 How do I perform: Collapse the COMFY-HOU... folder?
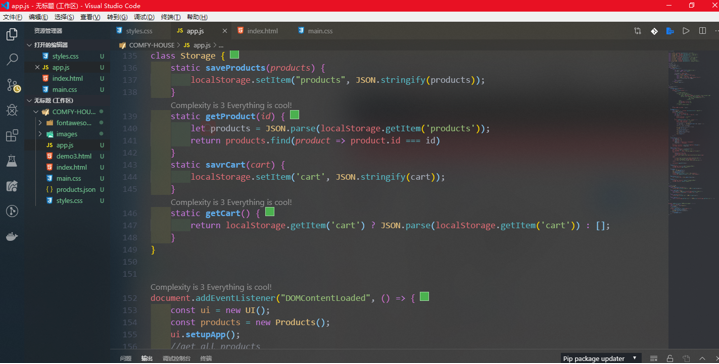36,112
